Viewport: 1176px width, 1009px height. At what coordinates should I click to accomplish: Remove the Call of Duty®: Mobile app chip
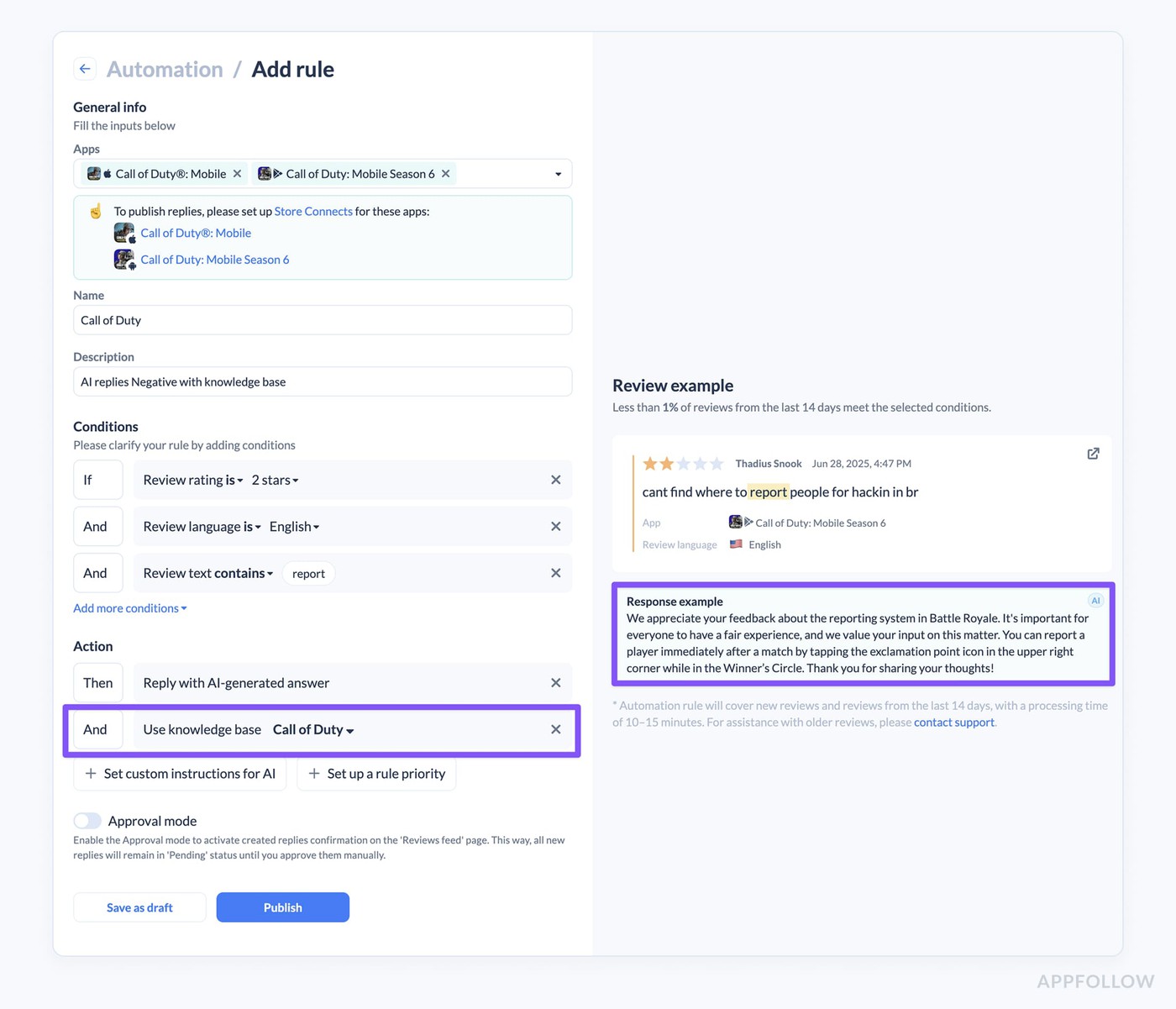[238, 174]
